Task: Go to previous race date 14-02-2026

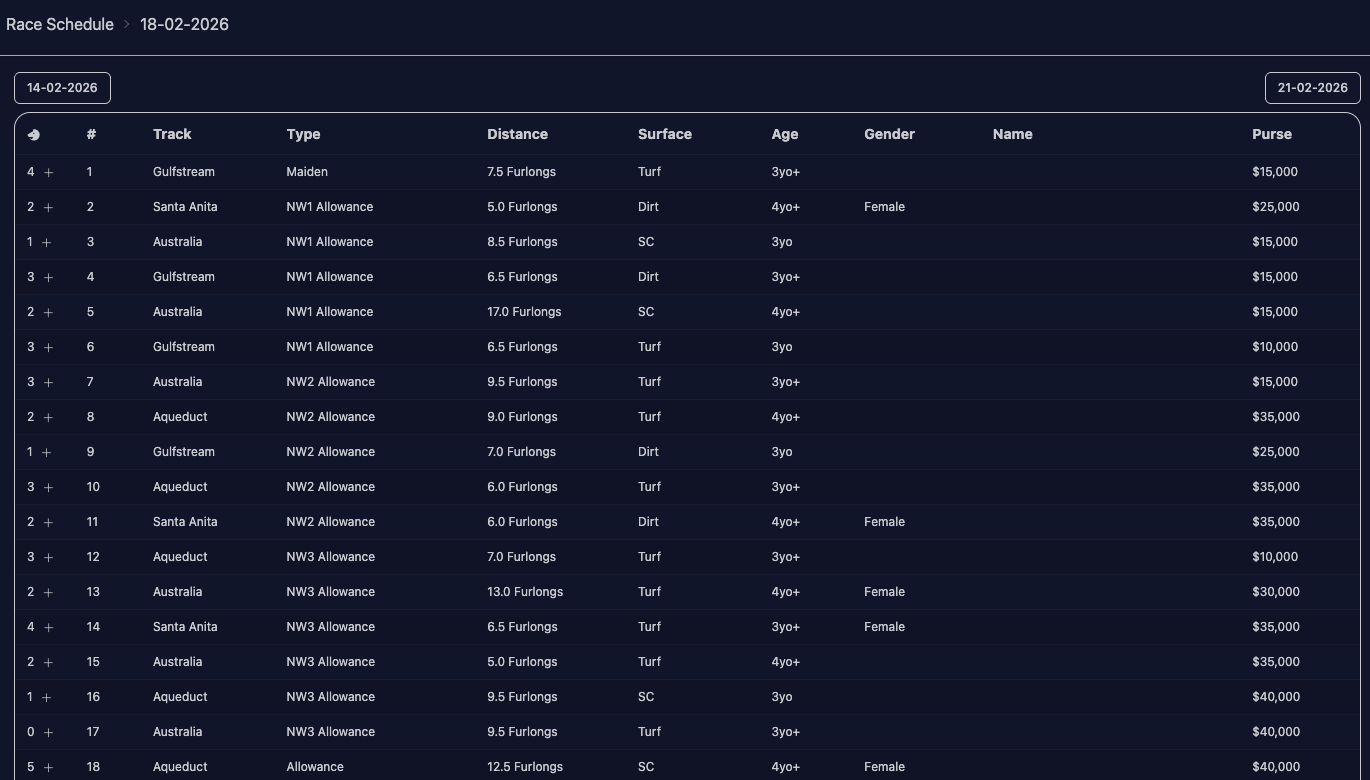Action: (x=62, y=88)
